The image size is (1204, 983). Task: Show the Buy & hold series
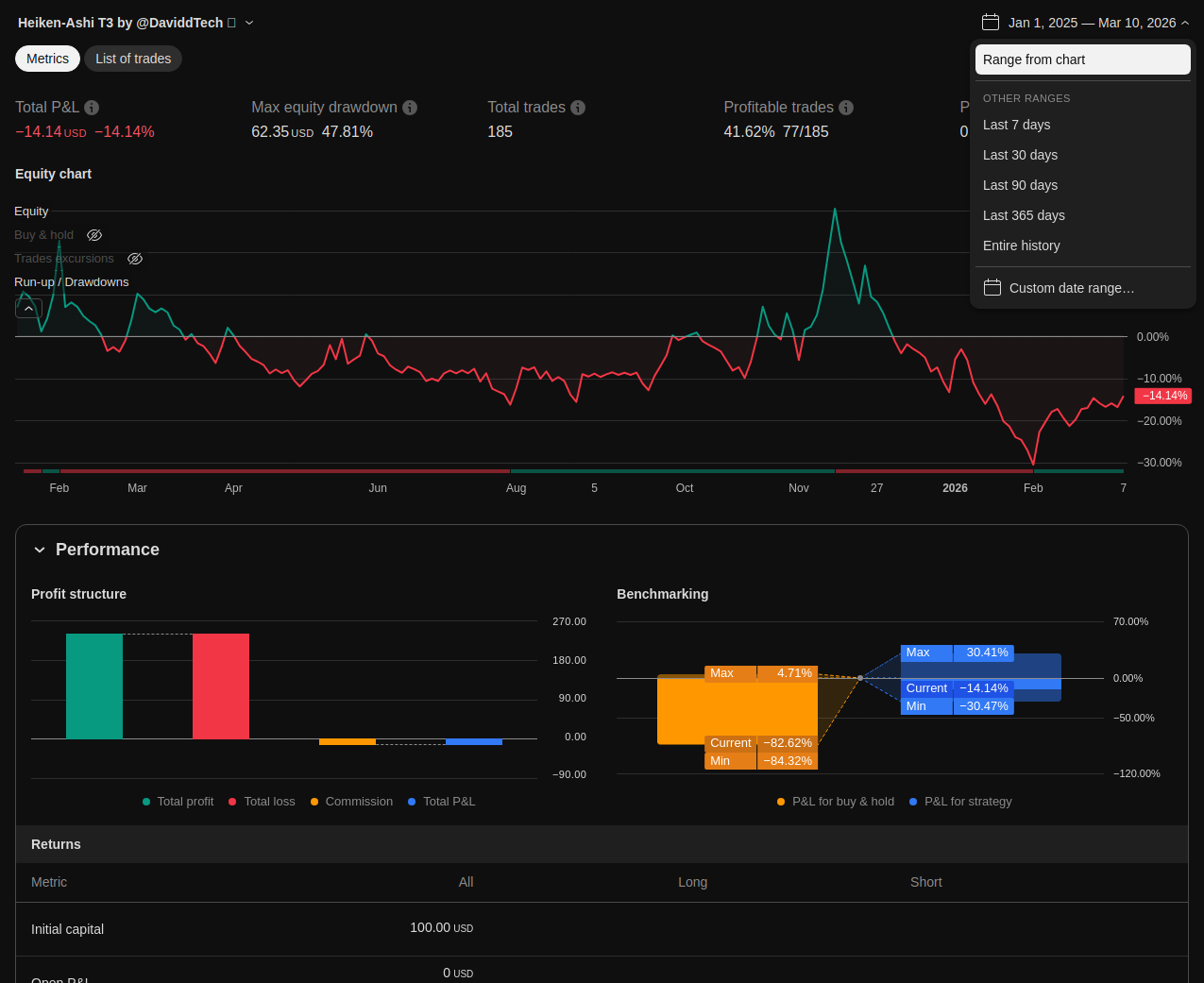[x=94, y=235]
